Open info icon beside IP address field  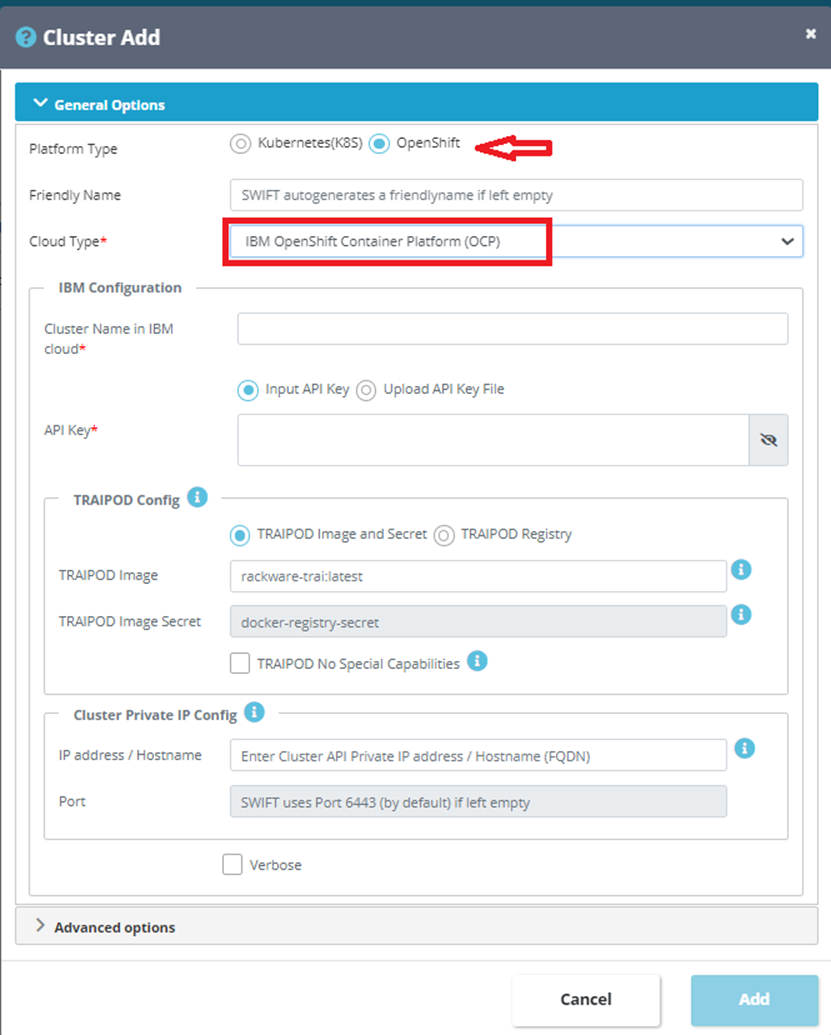745,749
